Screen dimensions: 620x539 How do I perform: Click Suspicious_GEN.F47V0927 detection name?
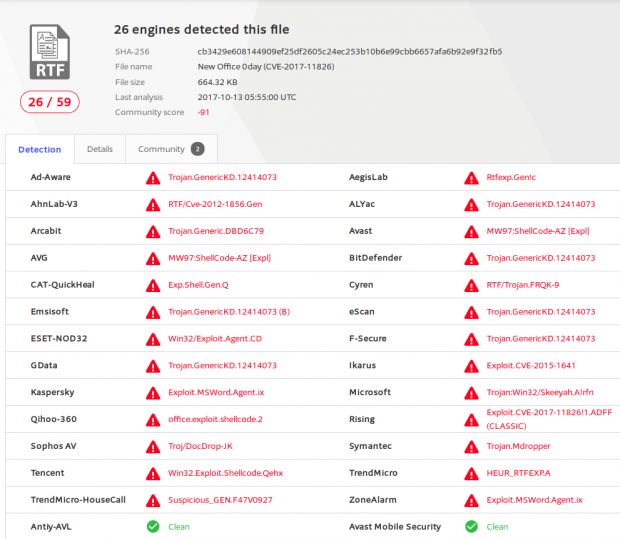pos(220,500)
